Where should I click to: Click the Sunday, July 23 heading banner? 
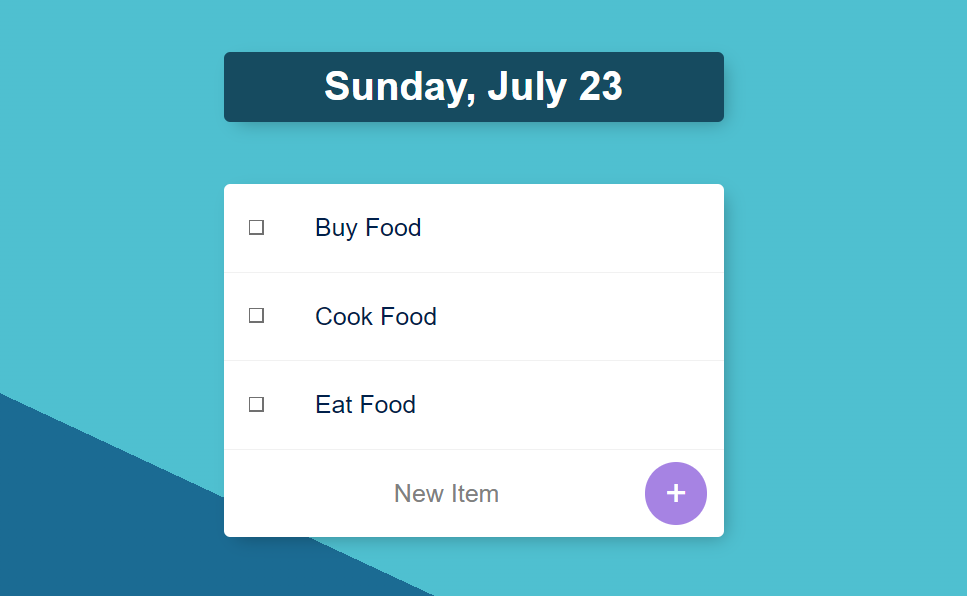(x=474, y=87)
